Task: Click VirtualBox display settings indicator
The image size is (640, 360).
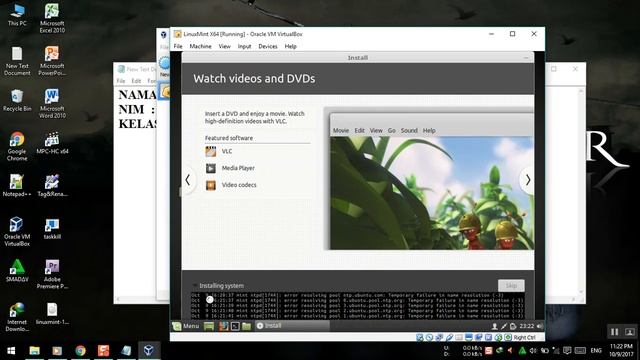Action: (469, 338)
